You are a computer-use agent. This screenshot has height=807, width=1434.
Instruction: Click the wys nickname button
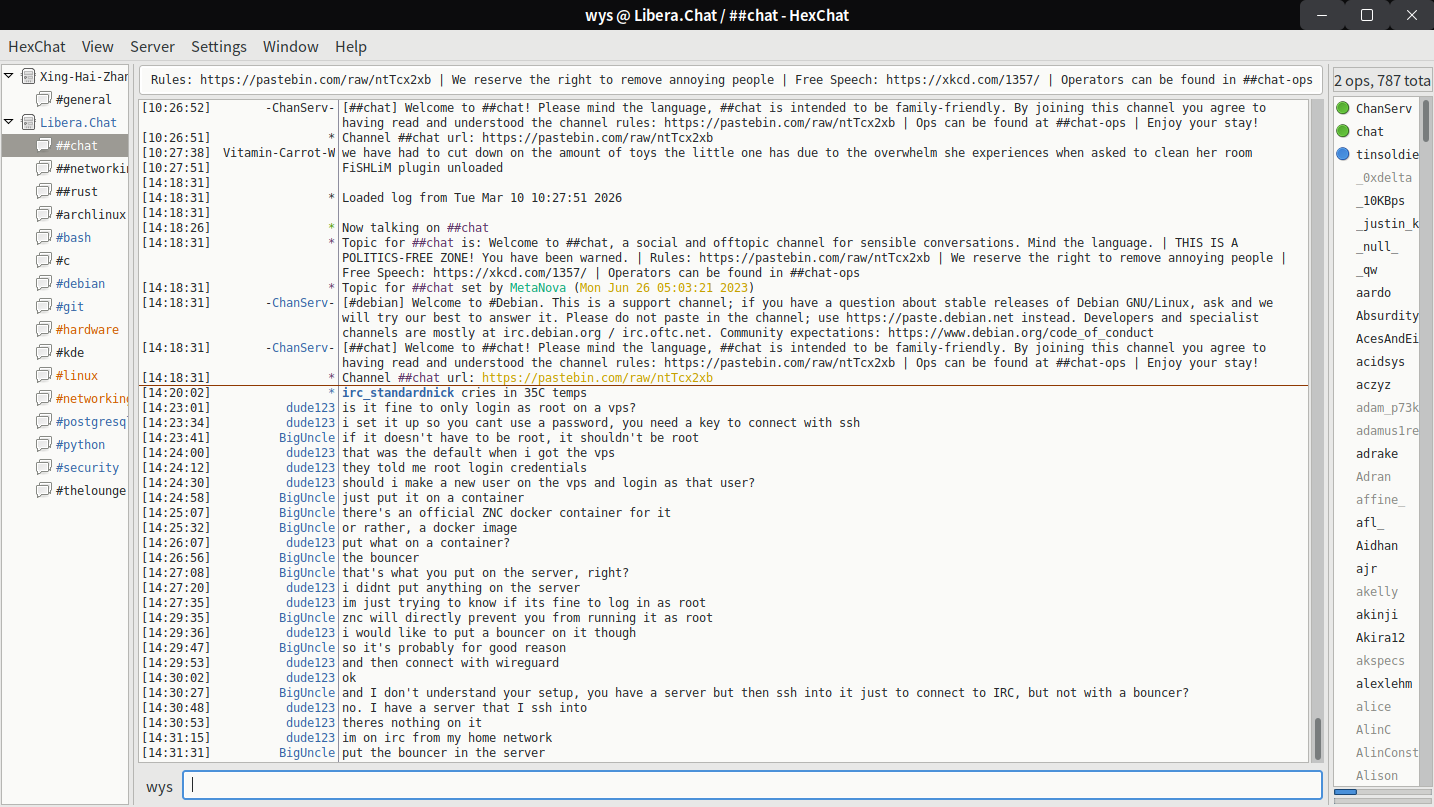tap(159, 786)
